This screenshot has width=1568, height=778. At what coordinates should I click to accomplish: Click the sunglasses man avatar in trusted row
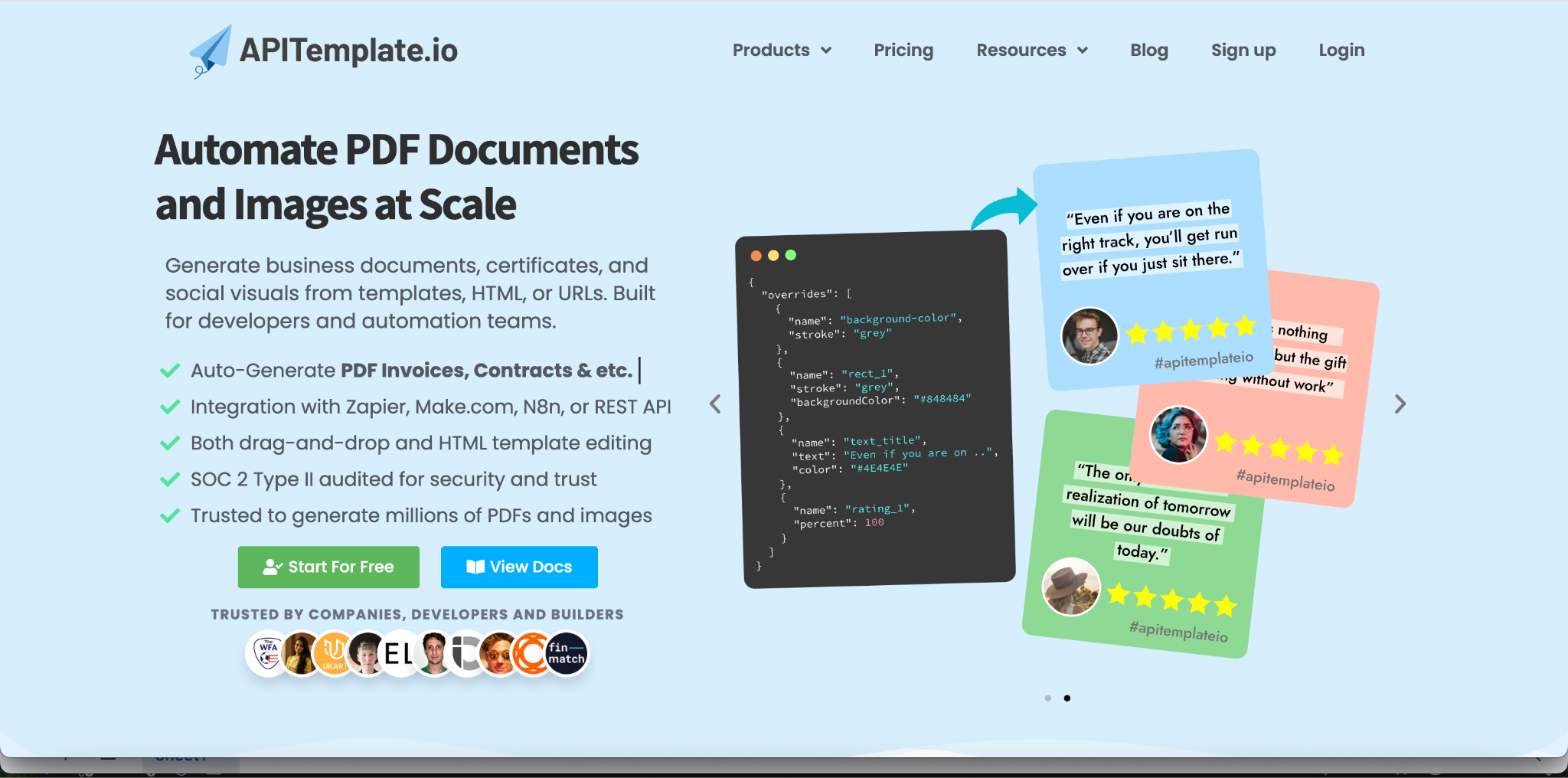coord(499,654)
